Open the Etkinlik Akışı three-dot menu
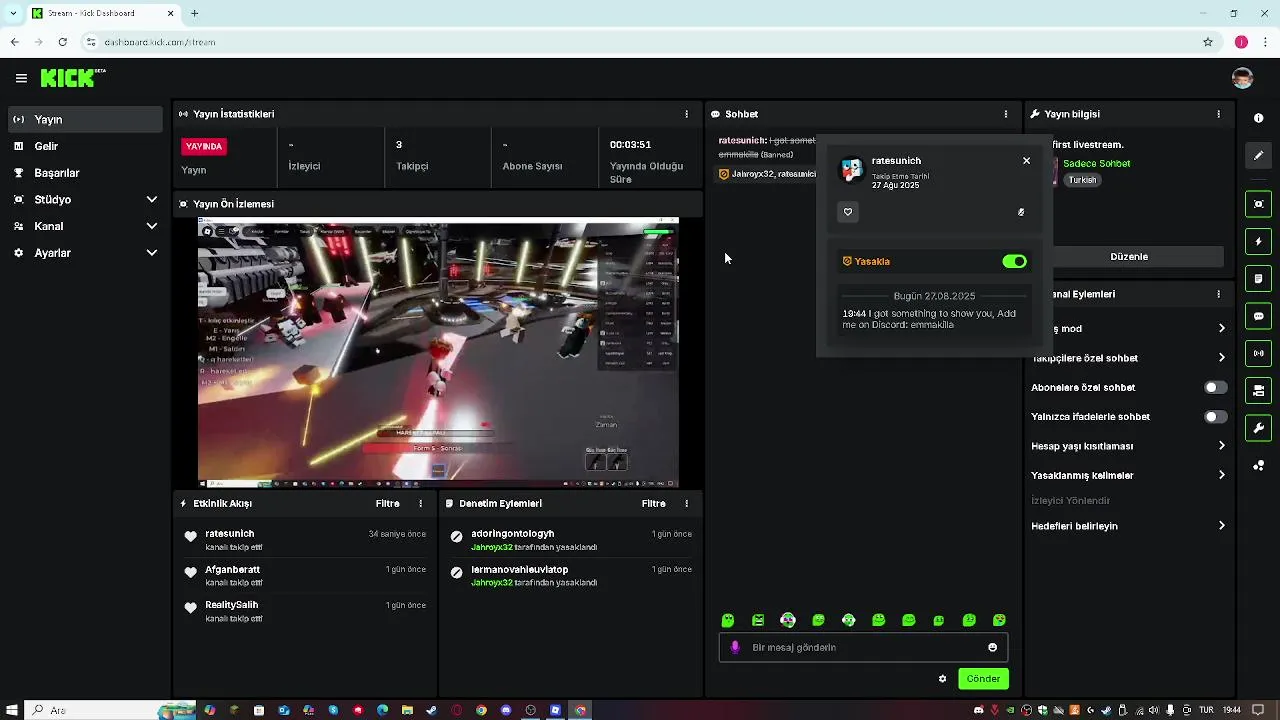 tap(420, 504)
